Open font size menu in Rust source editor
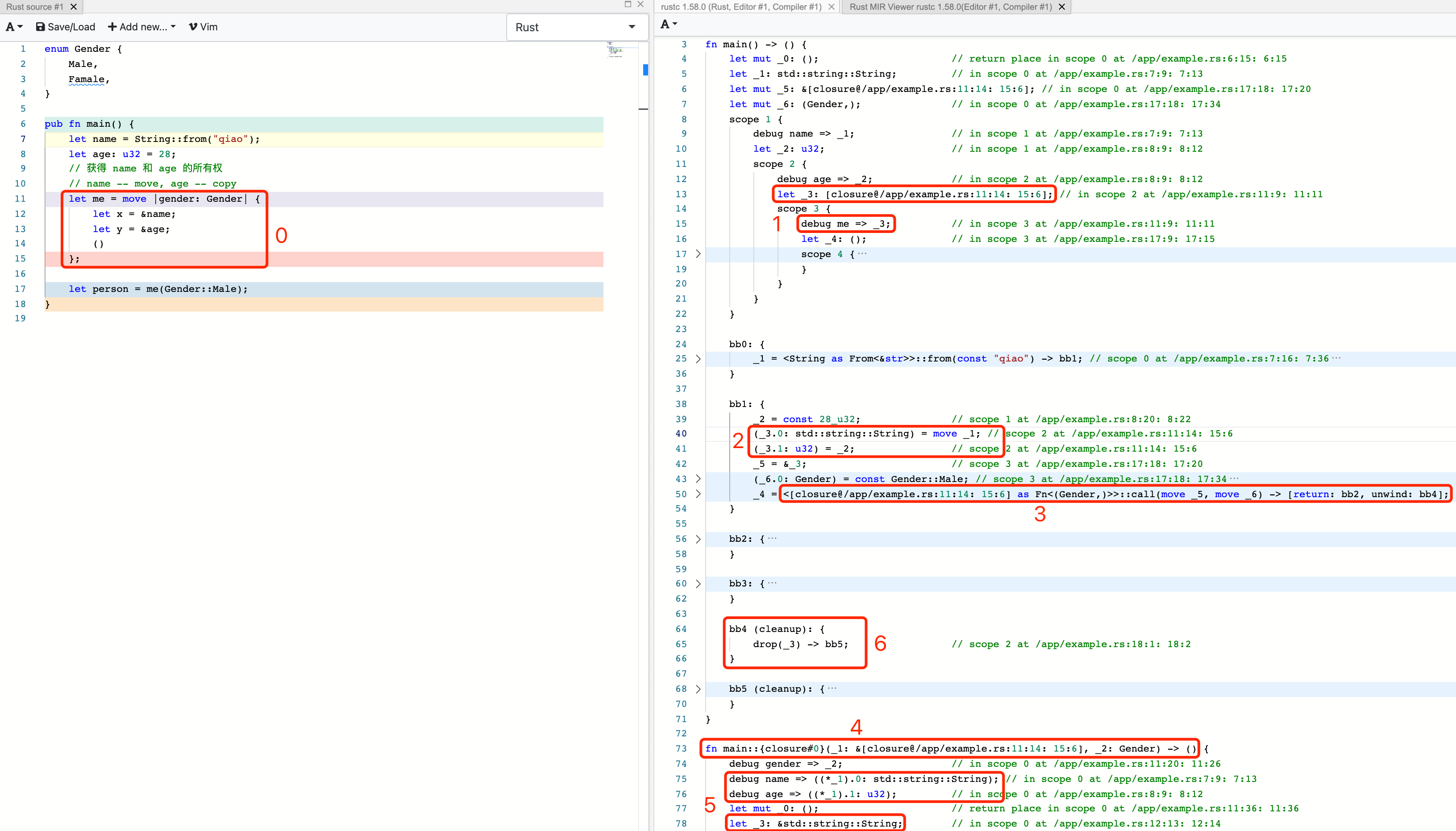This screenshot has height=831, width=1456. tap(14, 27)
